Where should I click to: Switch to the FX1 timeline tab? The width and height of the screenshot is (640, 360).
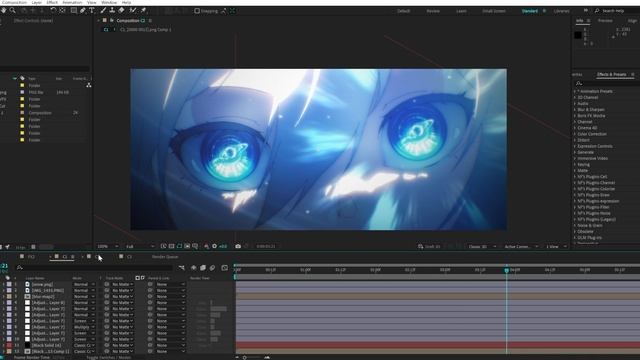(31, 257)
